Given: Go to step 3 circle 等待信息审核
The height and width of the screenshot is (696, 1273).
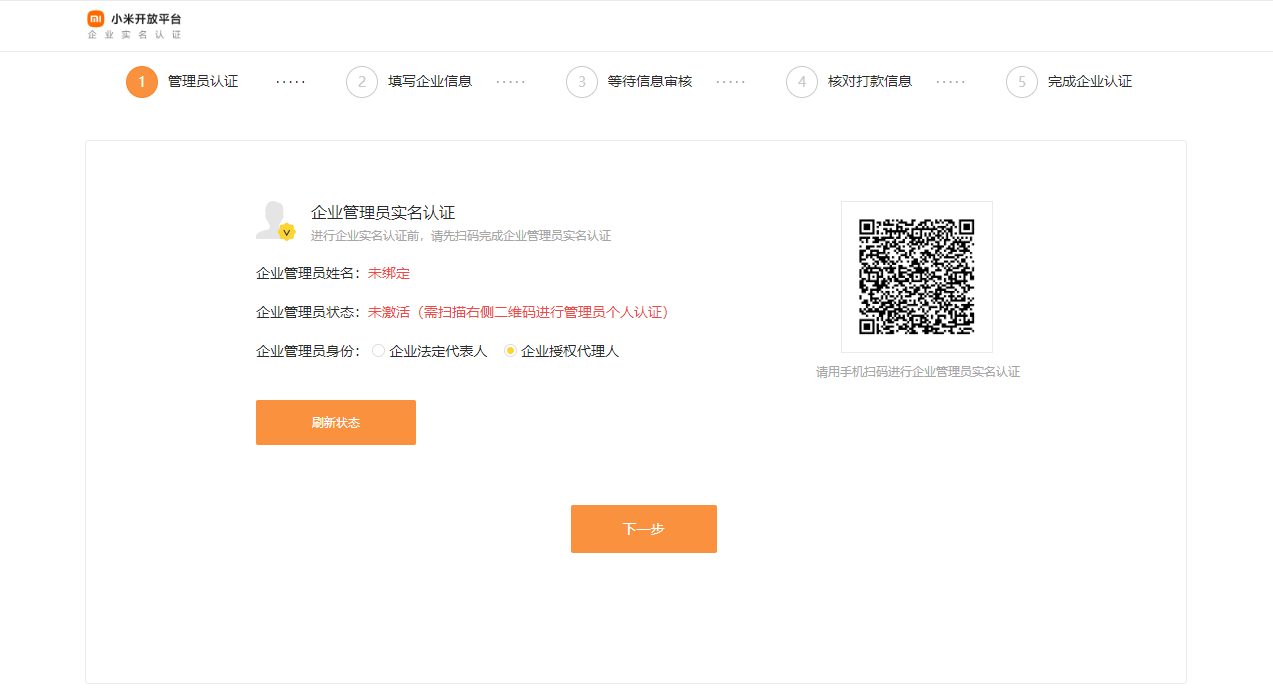Looking at the screenshot, I should point(582,82).
